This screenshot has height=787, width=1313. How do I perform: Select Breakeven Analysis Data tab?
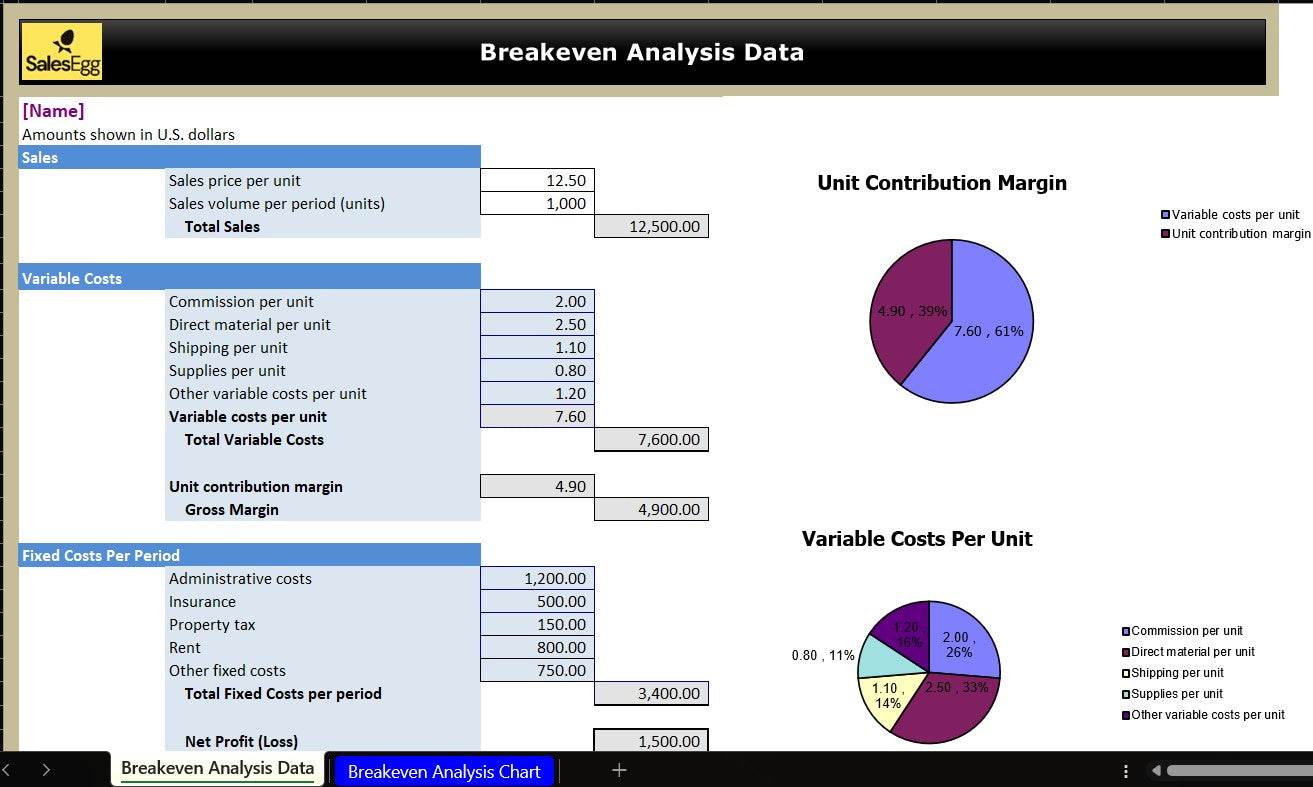(217, 769)
